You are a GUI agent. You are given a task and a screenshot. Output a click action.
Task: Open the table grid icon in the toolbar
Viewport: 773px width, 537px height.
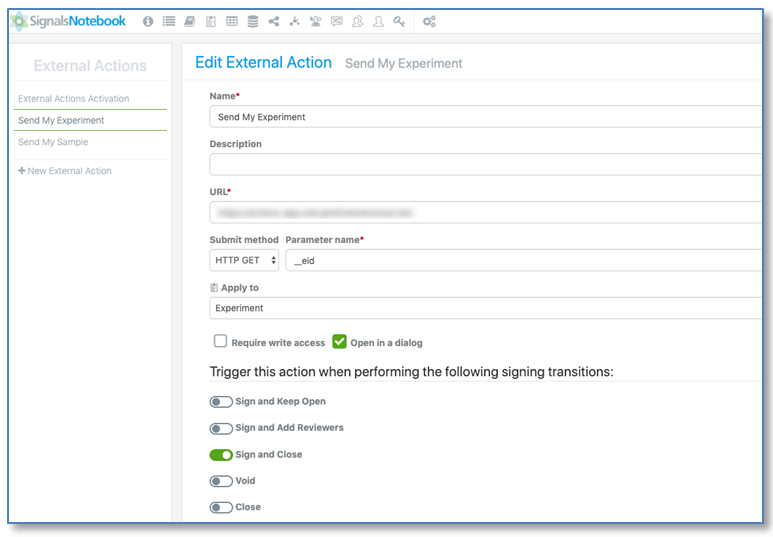pos(232,21)
